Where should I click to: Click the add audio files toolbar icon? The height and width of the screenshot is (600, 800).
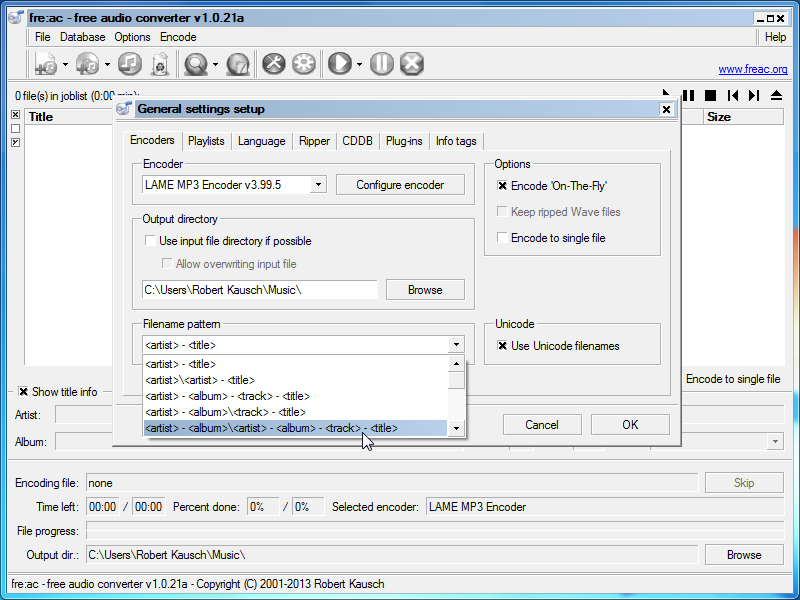pyautogui.click(x=46, y=64)
